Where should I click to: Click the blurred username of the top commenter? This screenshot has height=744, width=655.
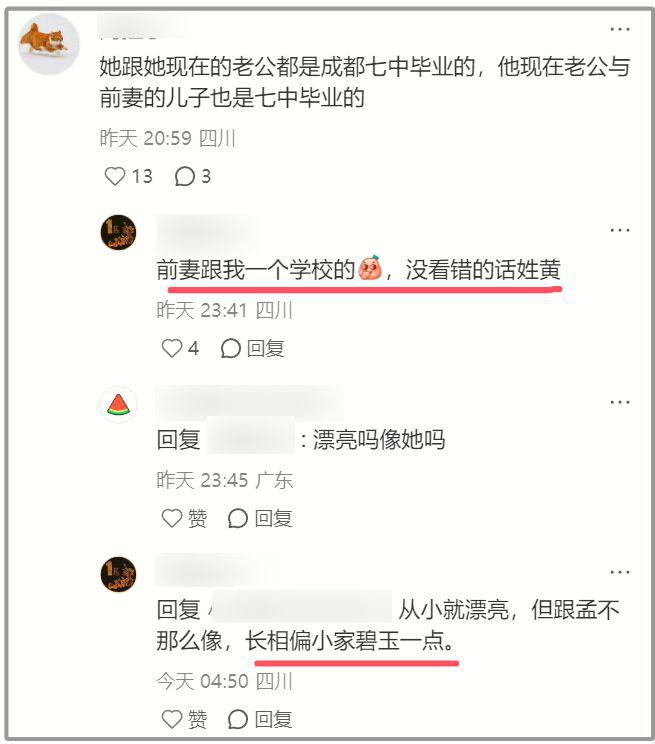tap(142, 26)
